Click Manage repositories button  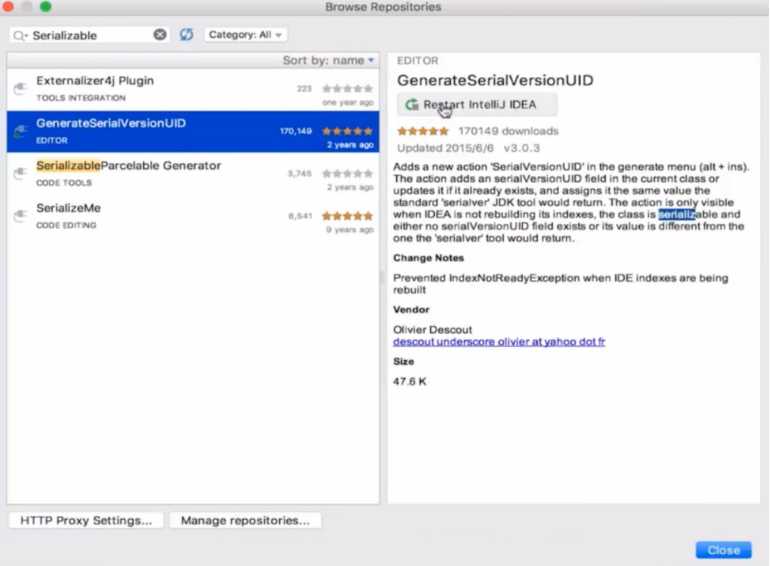[245, 520]
